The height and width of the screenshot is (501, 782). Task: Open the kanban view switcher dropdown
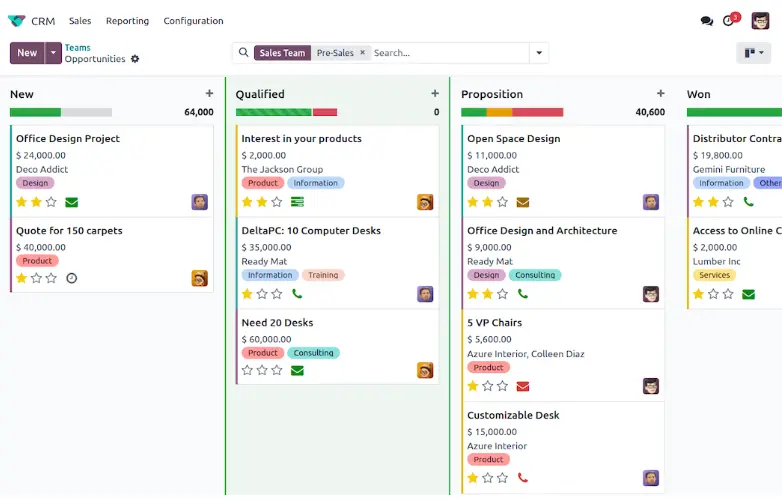[753, 53]
